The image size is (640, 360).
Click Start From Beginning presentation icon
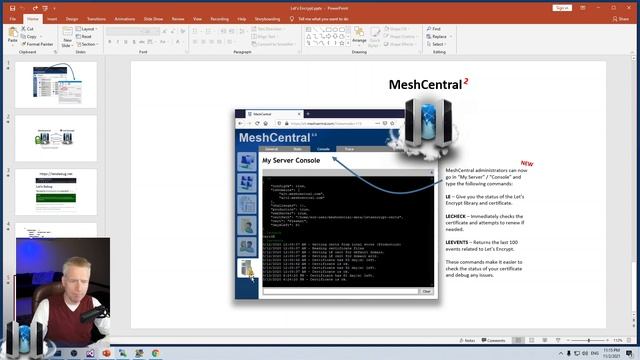tap(45, 8)
